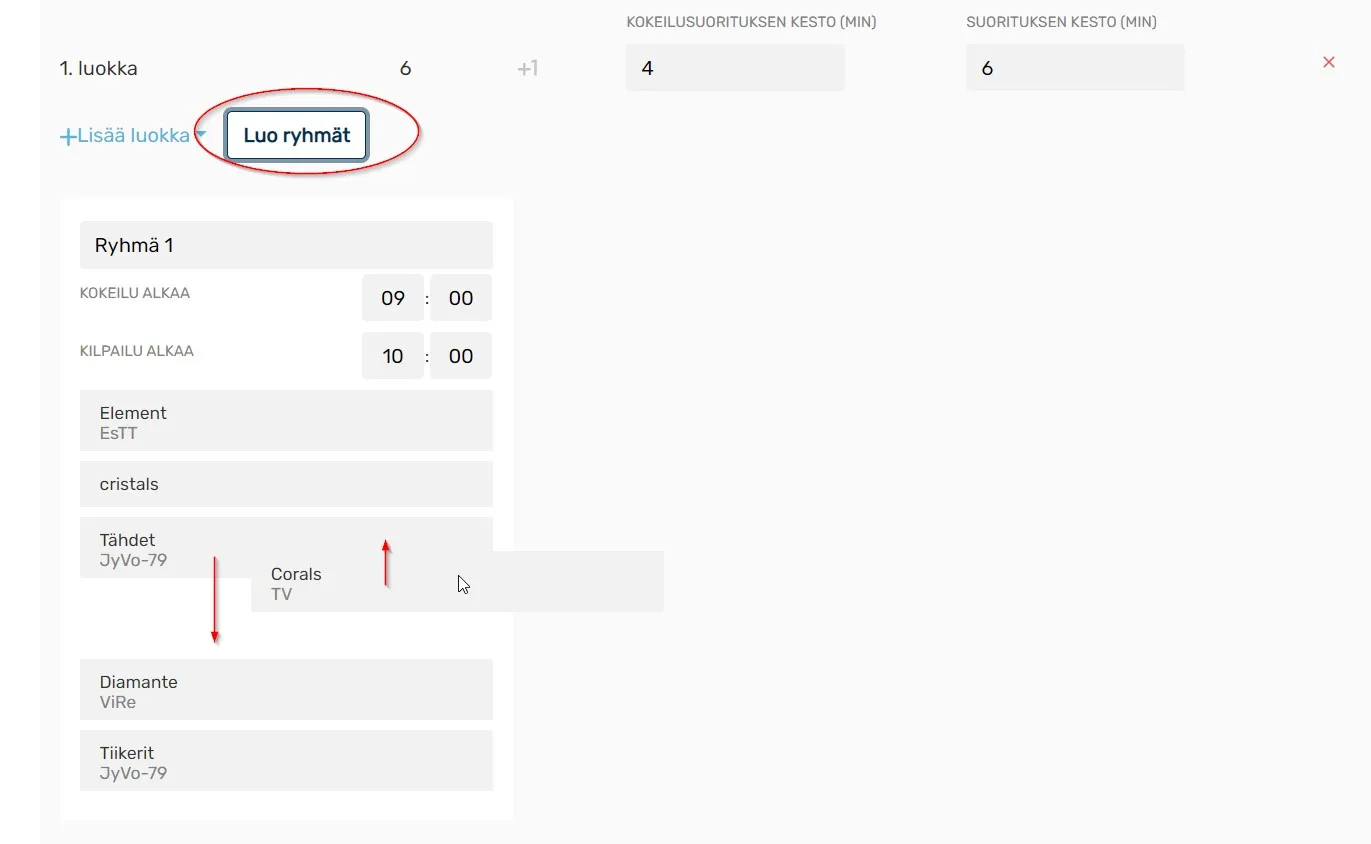This screenshot has height=844, width=1371.
Task: Select the Tiikerit JyVo-79 team item
Action: coord(286,761)
